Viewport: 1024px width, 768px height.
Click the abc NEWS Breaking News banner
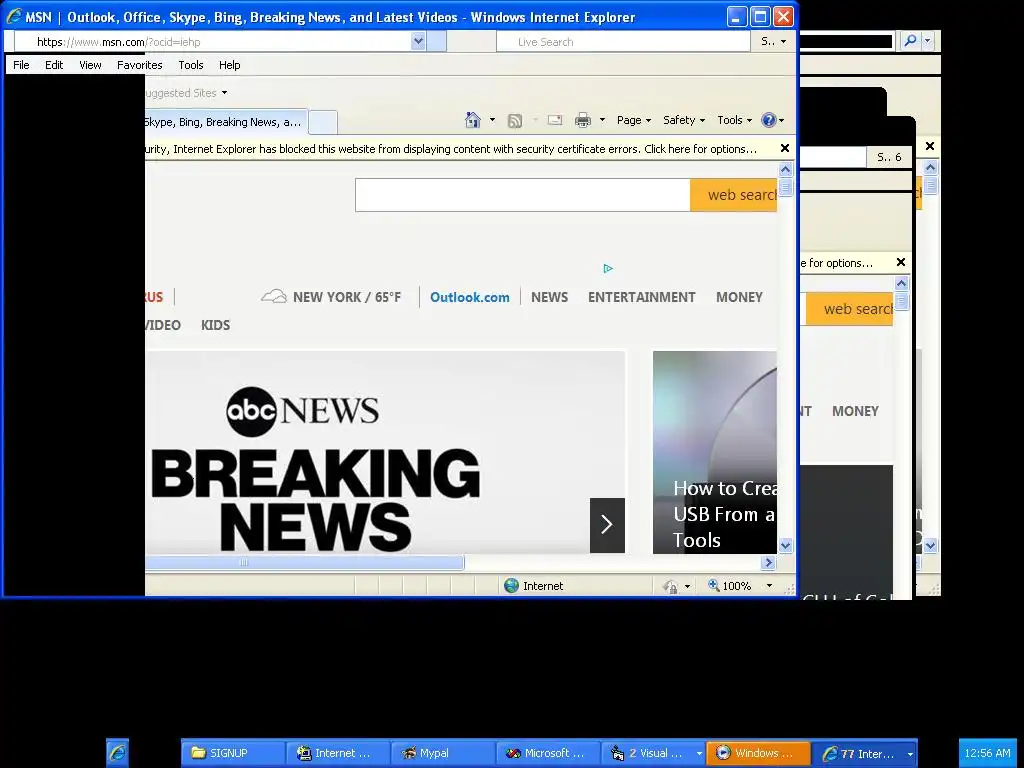(x=385, y=452)
